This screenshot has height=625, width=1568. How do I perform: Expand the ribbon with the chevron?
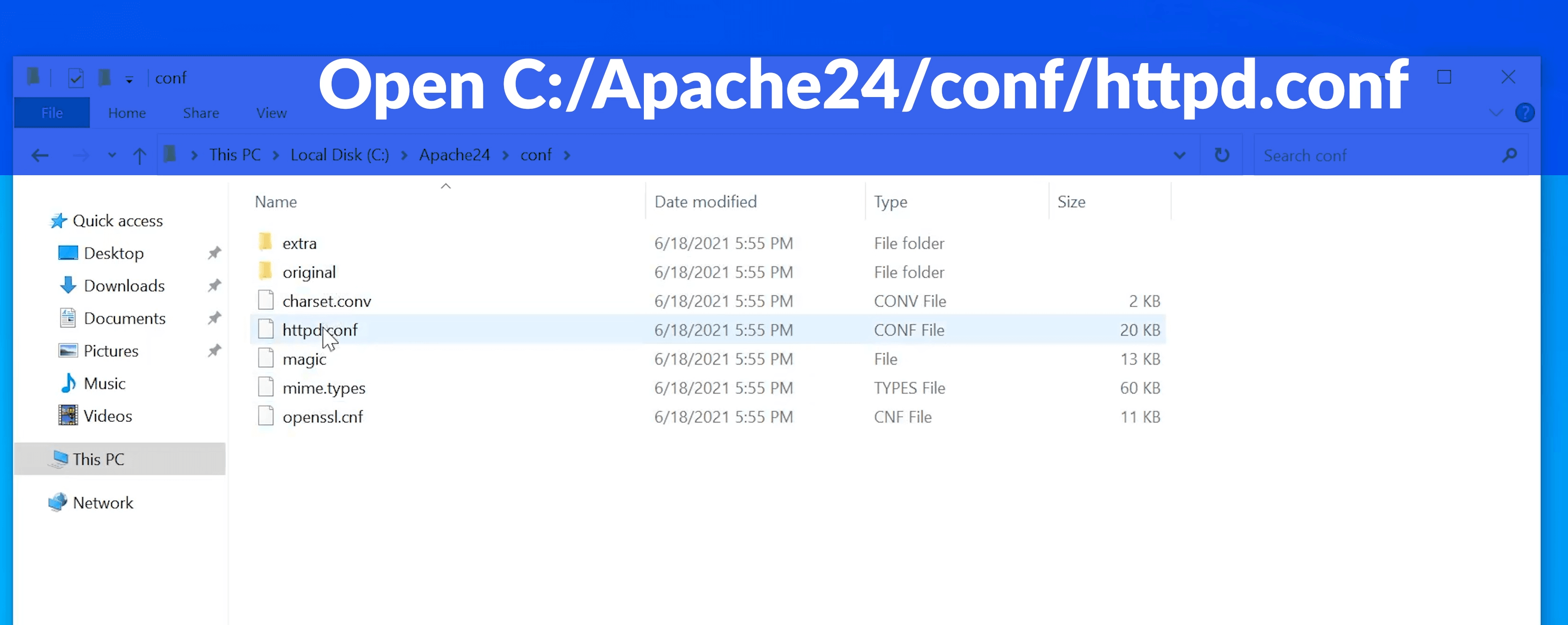click(x=1495, y=113)
